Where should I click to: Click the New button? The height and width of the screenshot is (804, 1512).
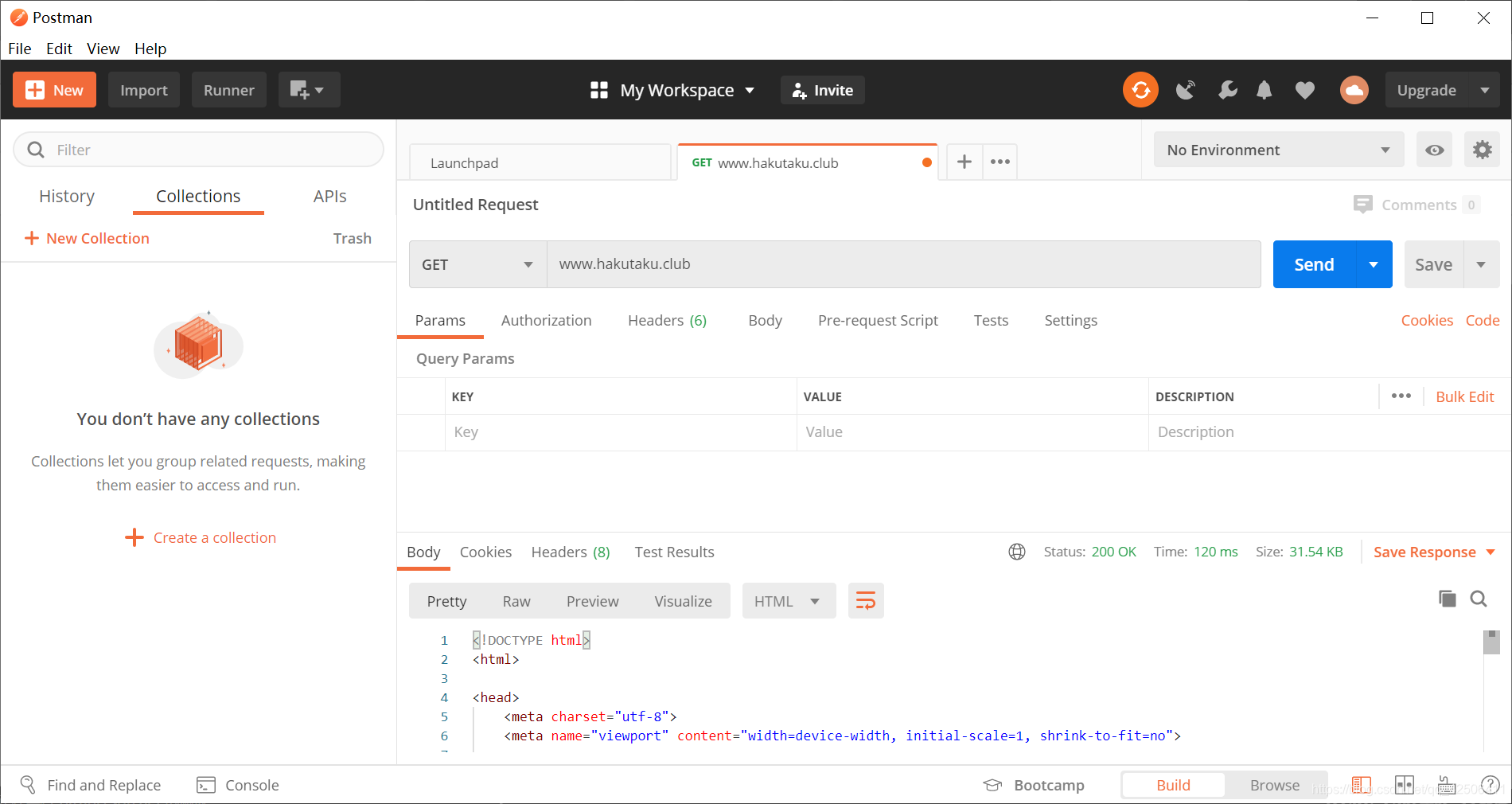tap(54, 90)
